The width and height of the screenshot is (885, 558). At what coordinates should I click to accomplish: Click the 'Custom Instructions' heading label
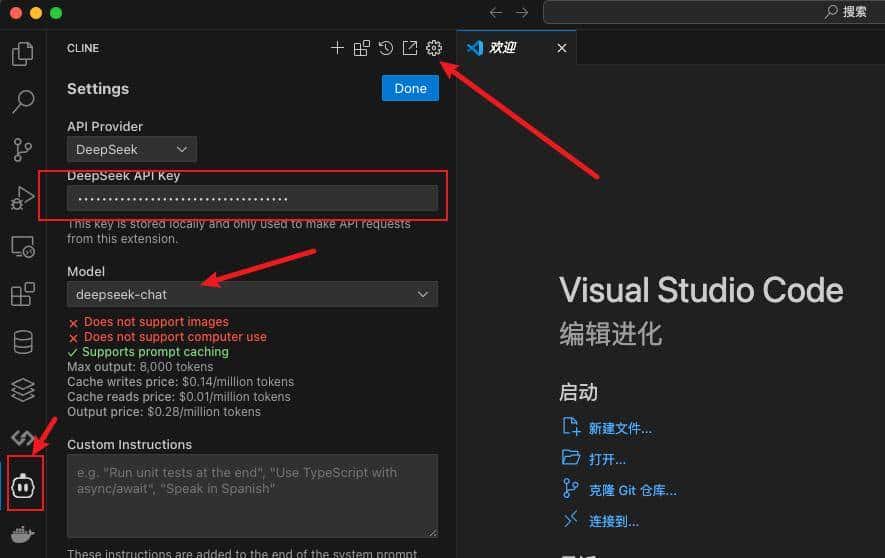pos(129,445)
